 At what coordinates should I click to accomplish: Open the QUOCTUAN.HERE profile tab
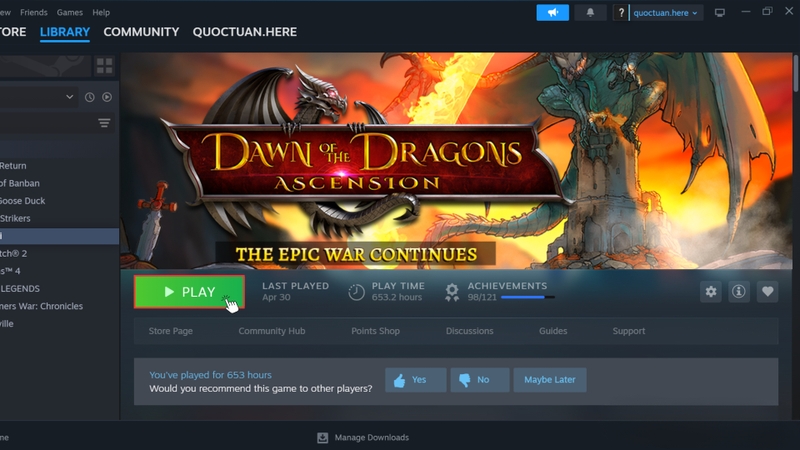(x=245, y=32)
